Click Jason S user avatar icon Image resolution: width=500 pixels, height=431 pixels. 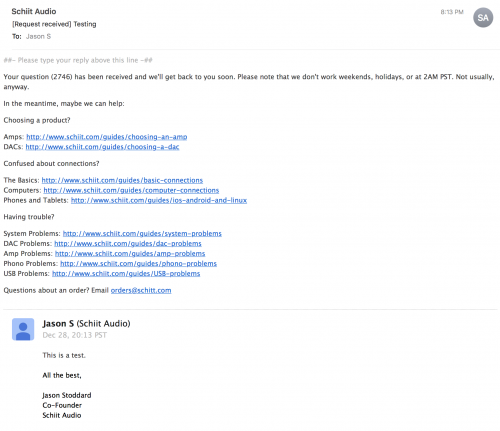23,329
